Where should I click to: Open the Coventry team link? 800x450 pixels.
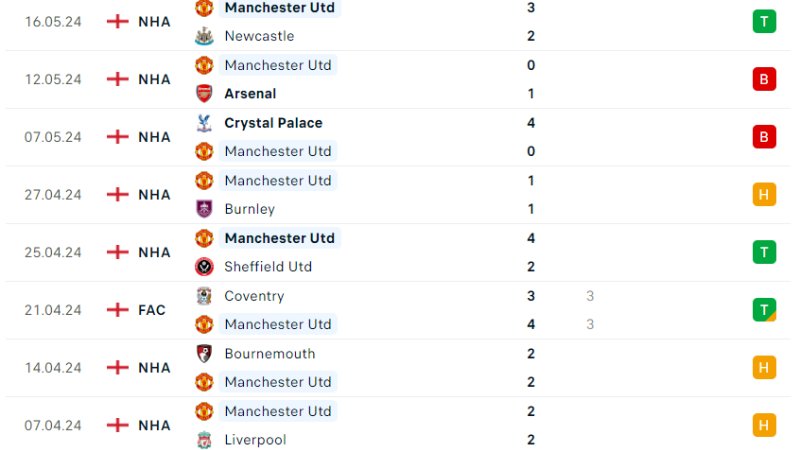point(254,296)
